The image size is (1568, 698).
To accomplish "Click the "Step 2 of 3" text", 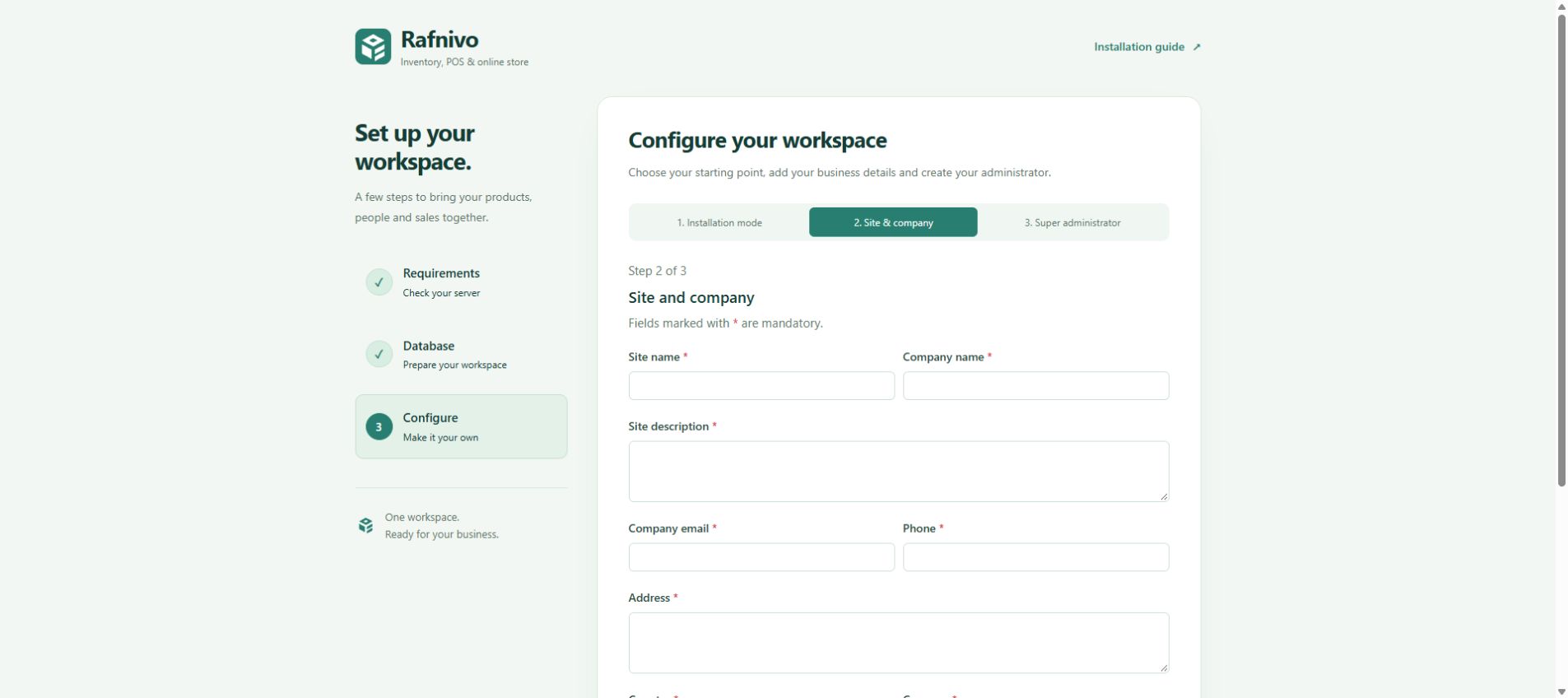I will [657, 271].
